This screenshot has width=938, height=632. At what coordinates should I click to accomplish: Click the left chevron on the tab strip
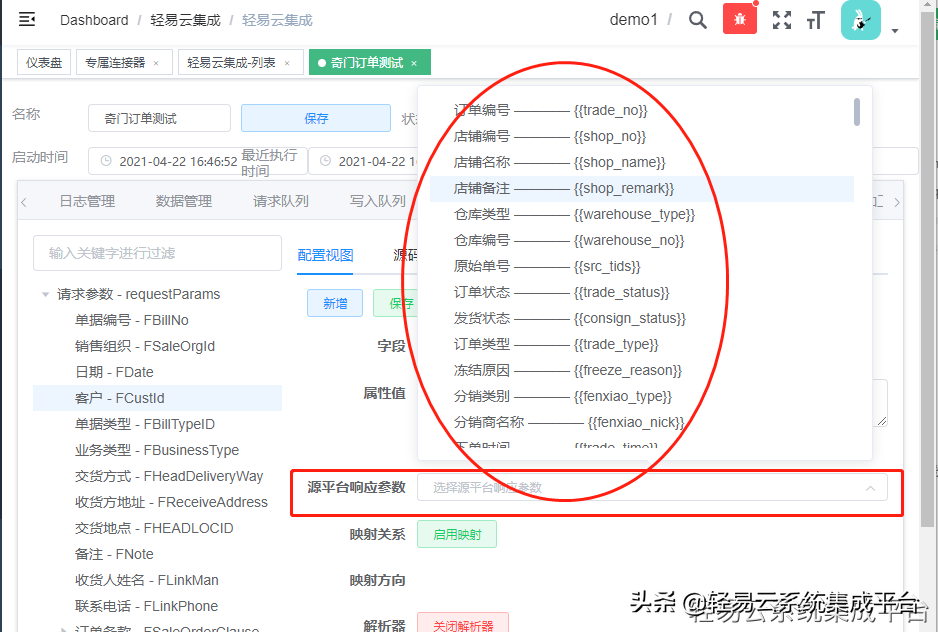coord(22,200)
